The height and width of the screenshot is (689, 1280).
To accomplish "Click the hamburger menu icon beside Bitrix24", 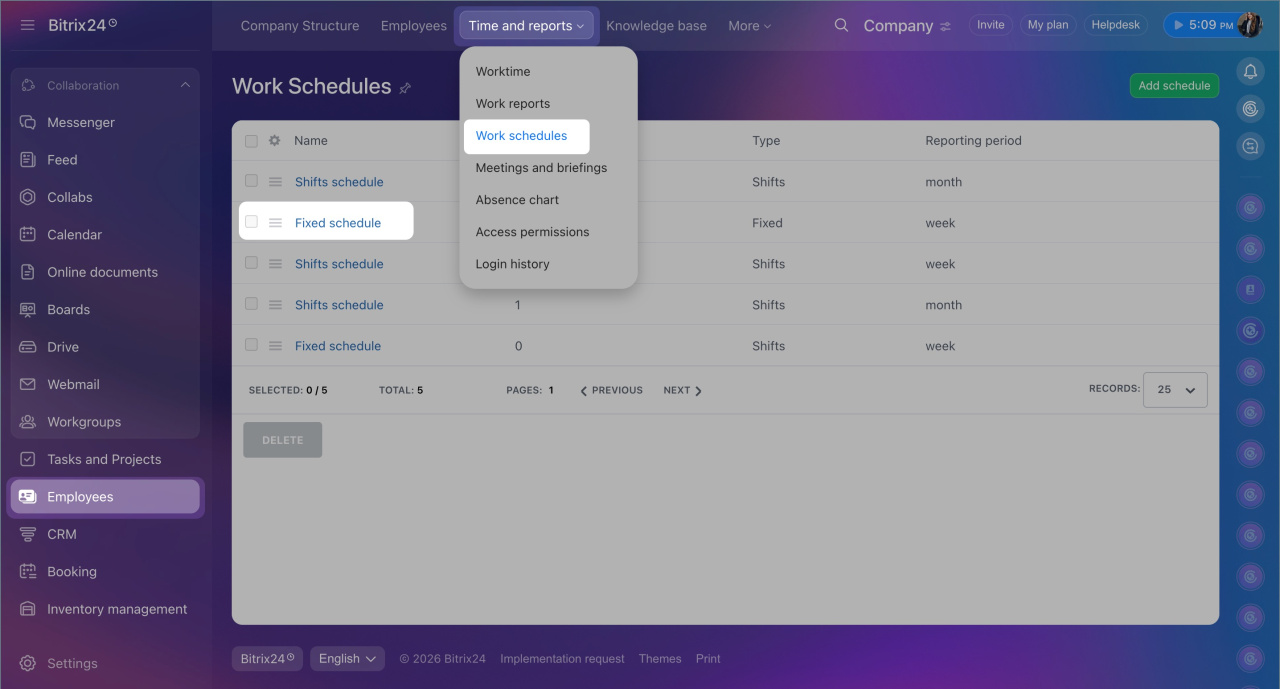I will 27,25.
